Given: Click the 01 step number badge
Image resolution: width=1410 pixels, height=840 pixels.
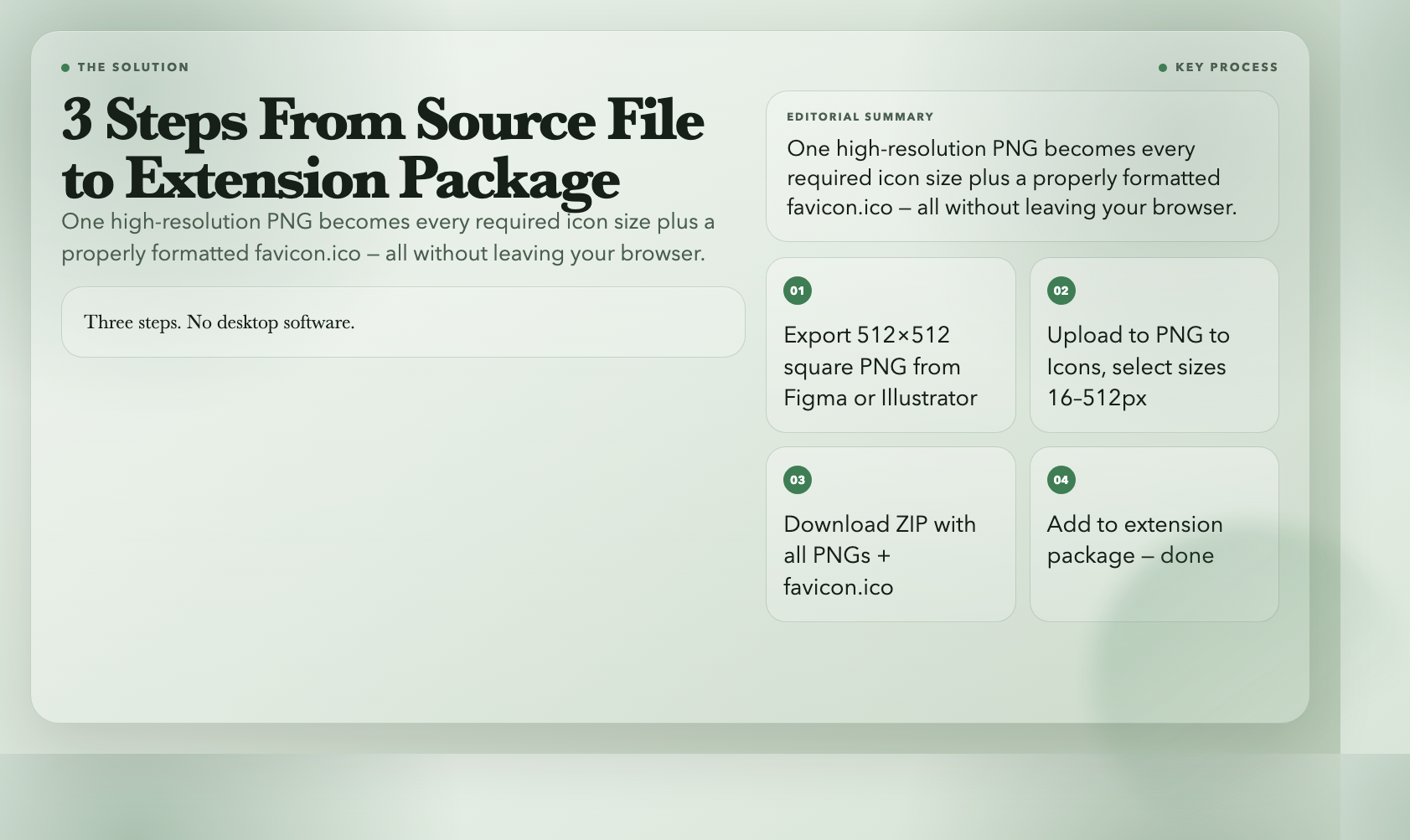Looking at the screenshot, I should tap(798, 291).
